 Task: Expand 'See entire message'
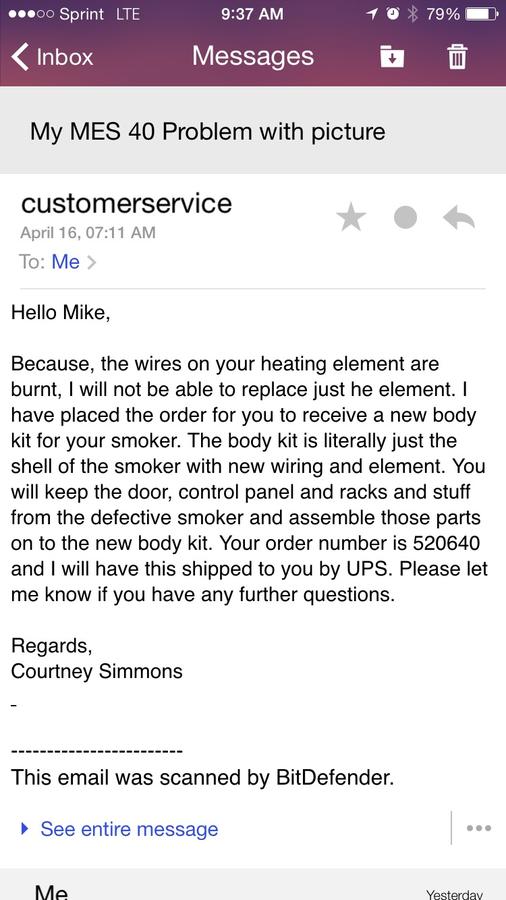pyautogui.click(x=129, y=829)
